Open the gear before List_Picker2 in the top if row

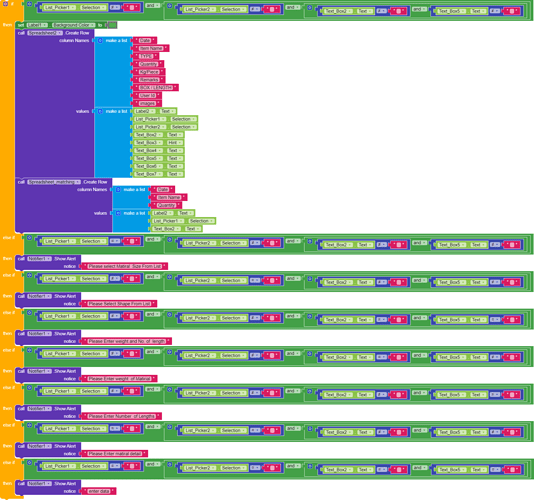point(170,6)
